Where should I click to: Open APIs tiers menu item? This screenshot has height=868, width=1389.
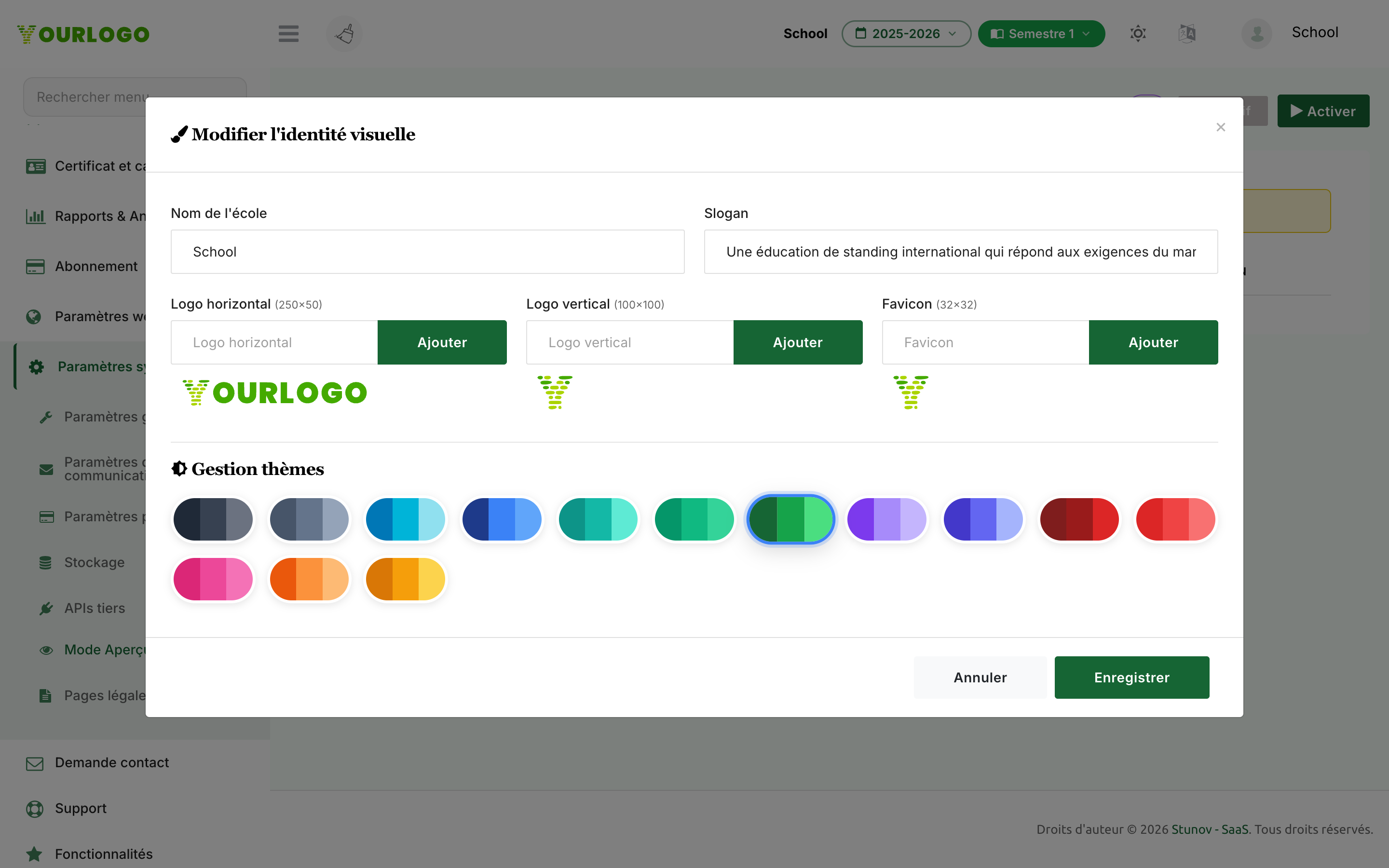[82, 608]
